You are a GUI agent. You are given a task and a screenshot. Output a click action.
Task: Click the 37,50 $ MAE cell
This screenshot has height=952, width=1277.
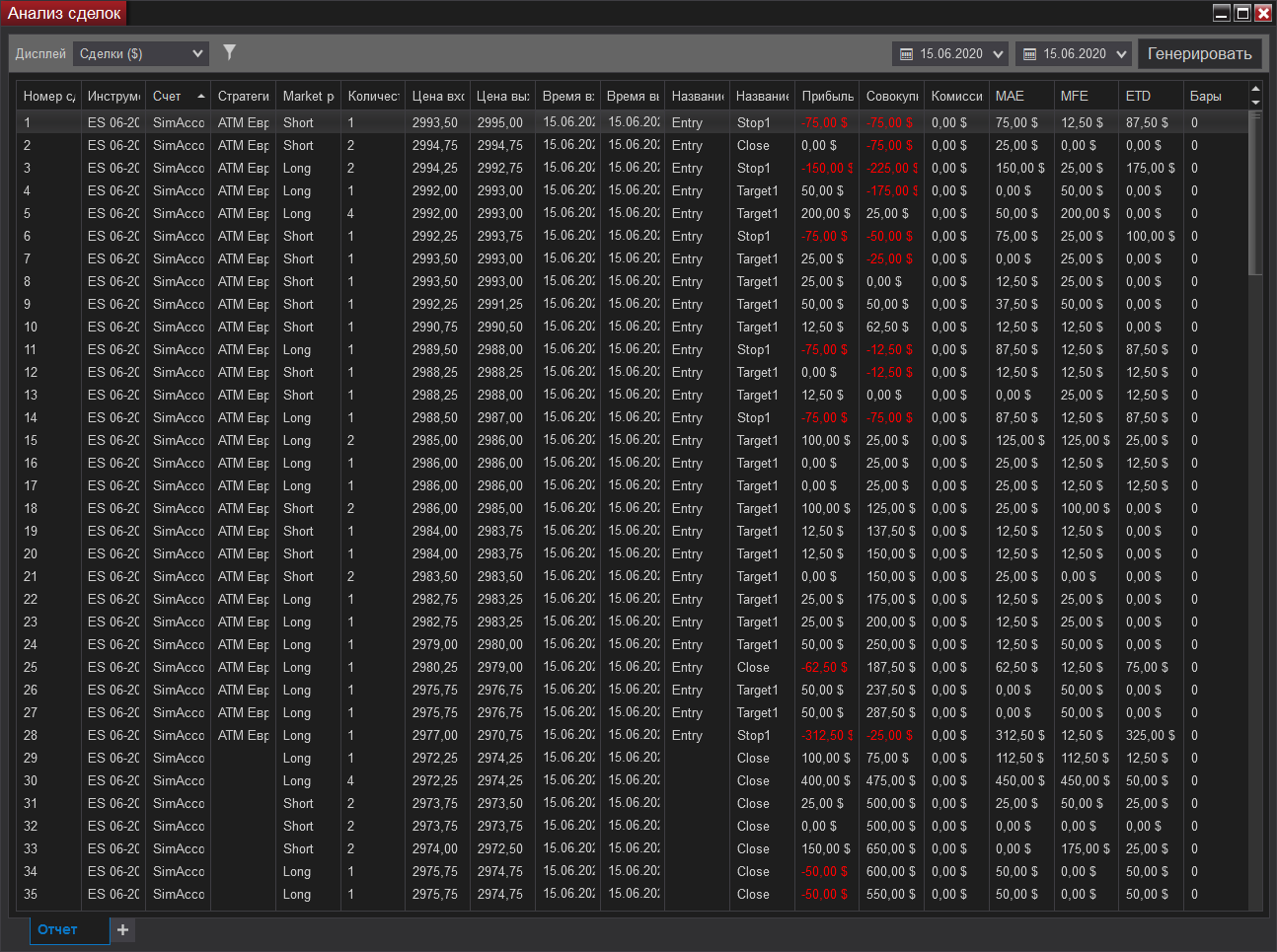click(x=1021, y=304)
